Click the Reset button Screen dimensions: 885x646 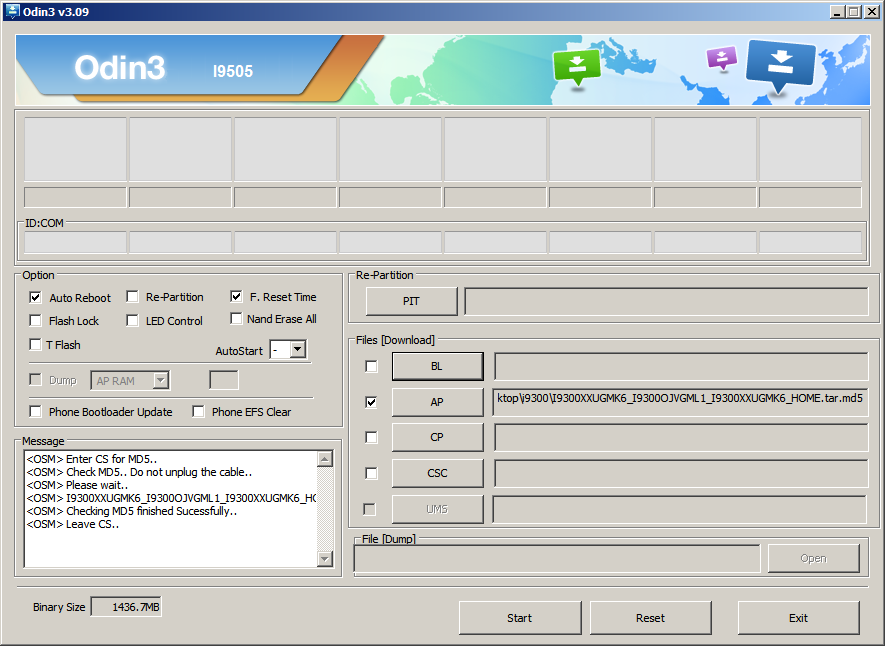click(x=650, y=618)
